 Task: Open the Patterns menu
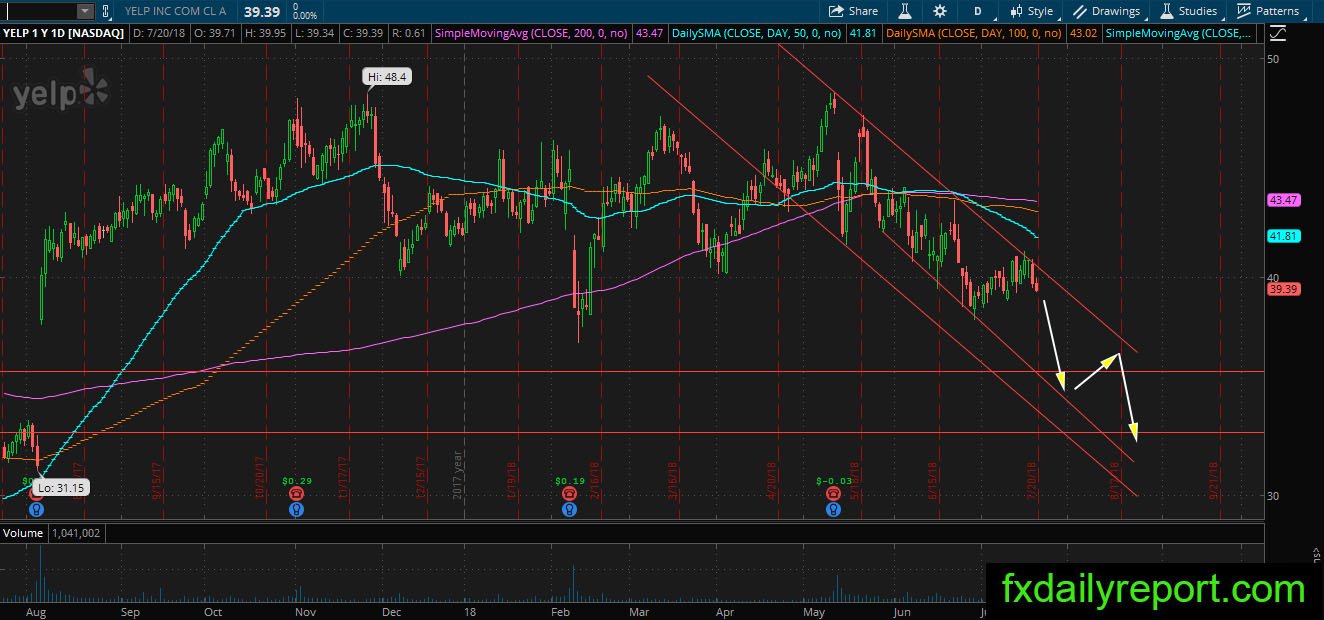point(1268,11)
